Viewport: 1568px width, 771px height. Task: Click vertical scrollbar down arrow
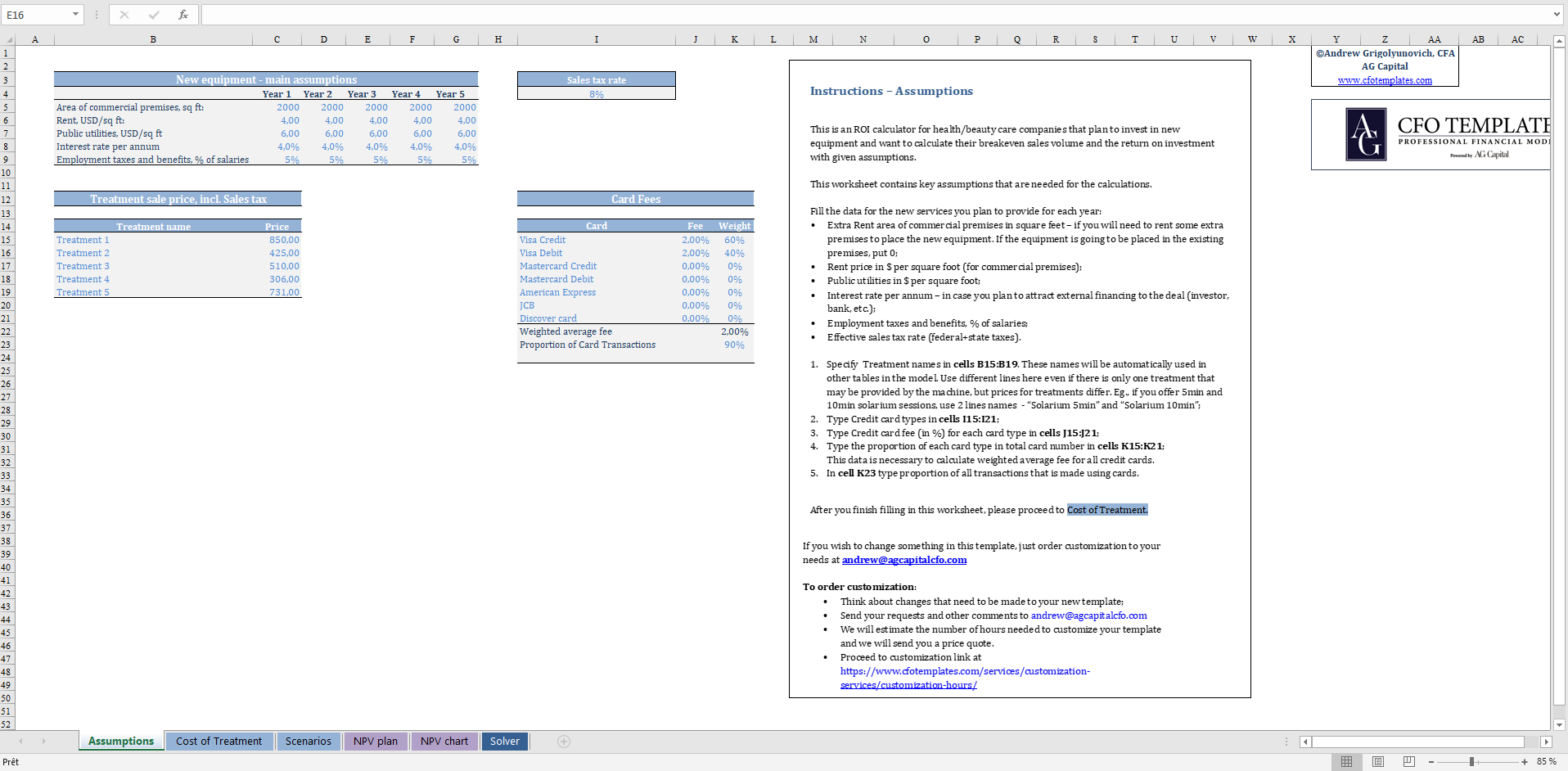click(x=1560, y=724)
